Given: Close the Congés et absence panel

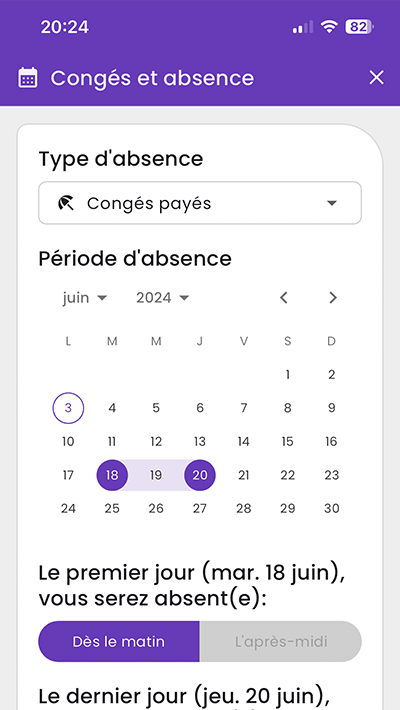Looking at the screenshot, I should pos(376,78).
